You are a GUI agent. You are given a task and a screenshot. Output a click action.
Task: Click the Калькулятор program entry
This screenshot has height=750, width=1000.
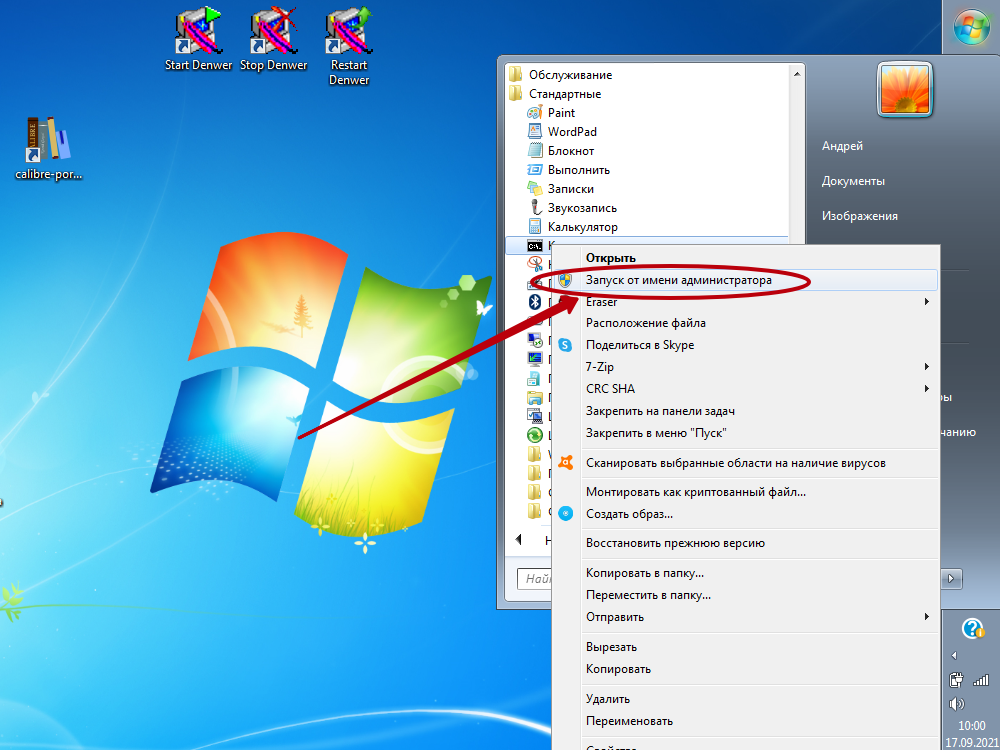pos(582,227)
